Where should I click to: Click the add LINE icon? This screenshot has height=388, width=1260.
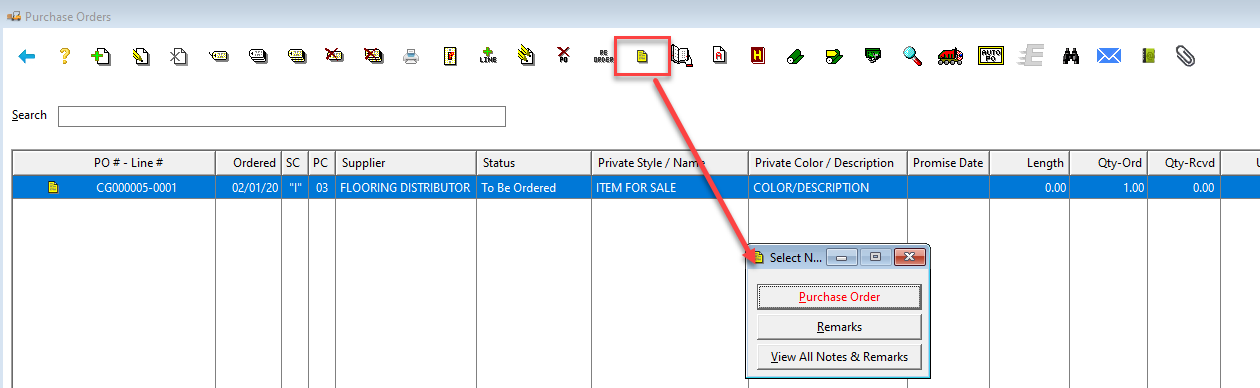coord(488,56)
